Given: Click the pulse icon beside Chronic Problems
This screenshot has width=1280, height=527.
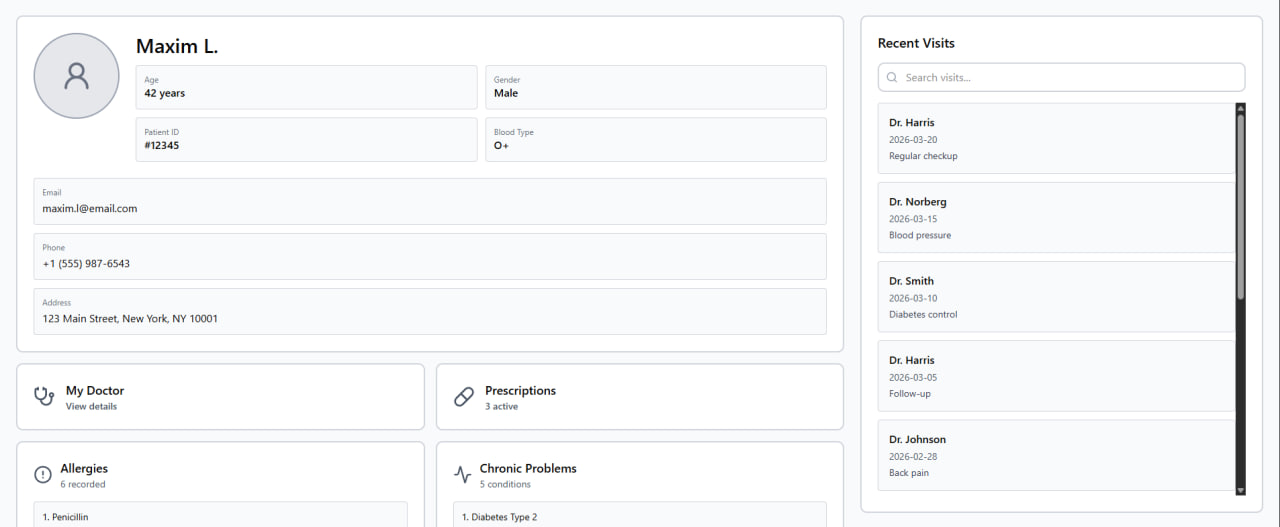Looking at the screenshot, I should 462,475.
